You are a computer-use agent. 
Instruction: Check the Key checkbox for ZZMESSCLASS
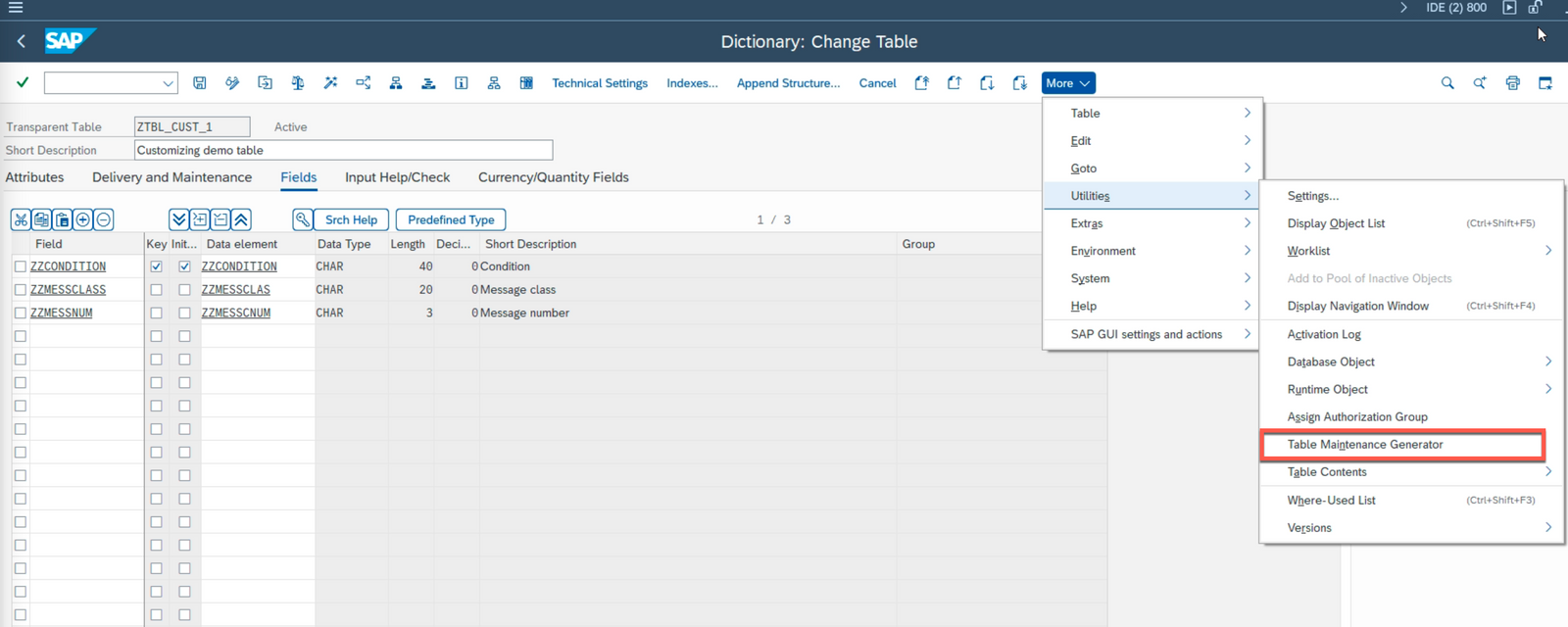[156, 290]
